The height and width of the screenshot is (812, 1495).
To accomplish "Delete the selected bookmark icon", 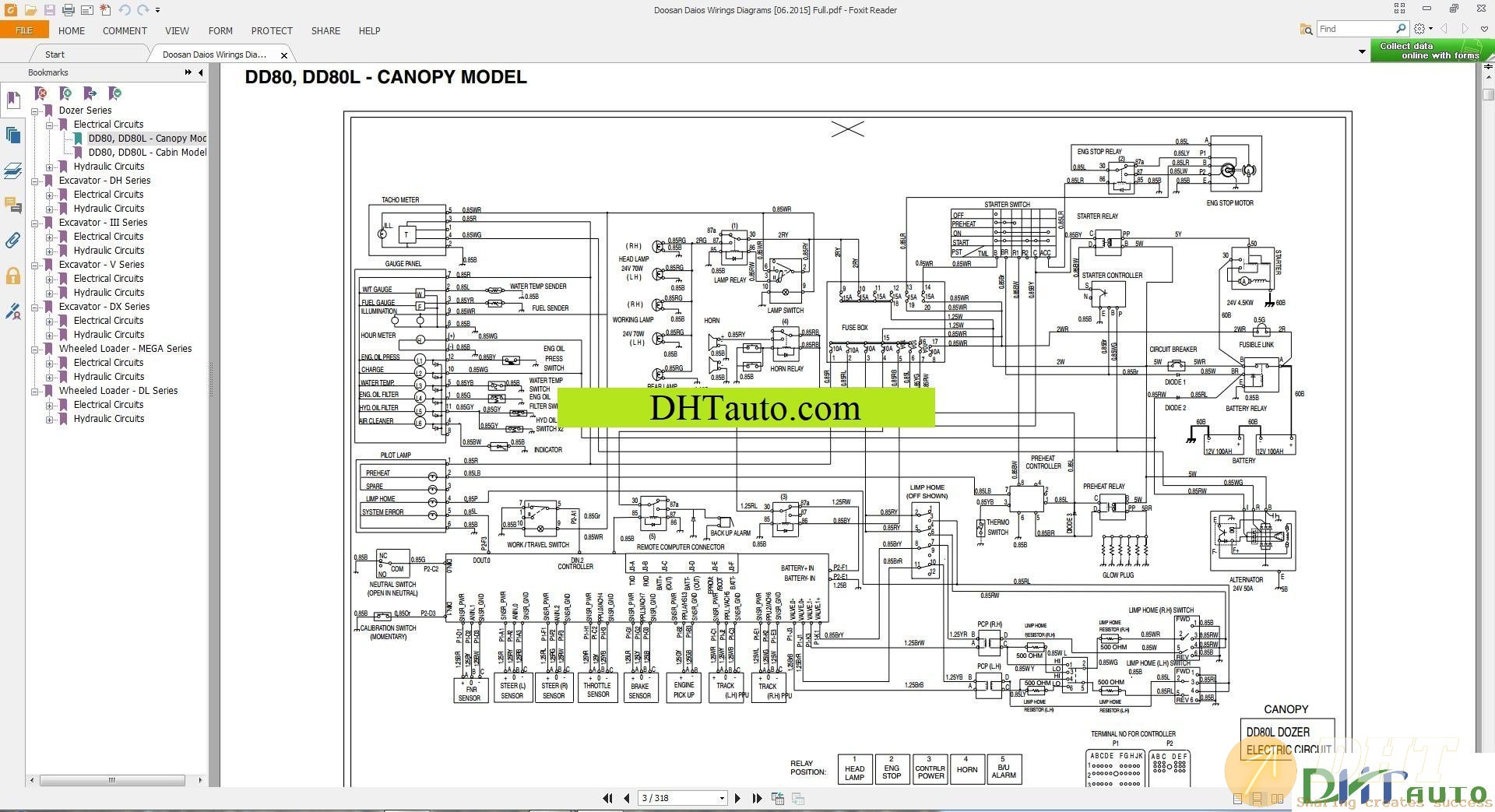I will coord(41,93).
